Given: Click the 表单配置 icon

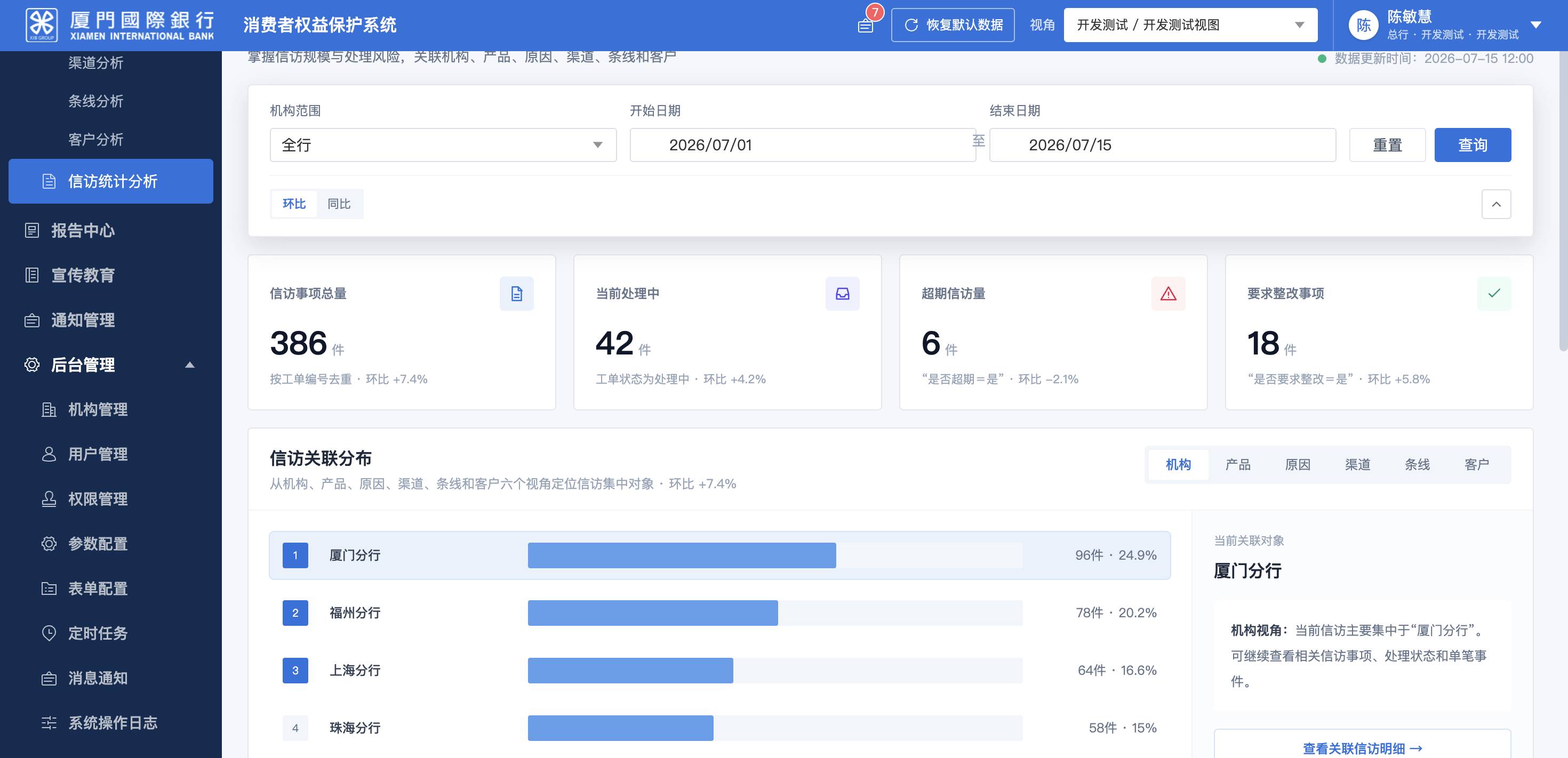Looking at the screenshot, I should click(49, 588).
